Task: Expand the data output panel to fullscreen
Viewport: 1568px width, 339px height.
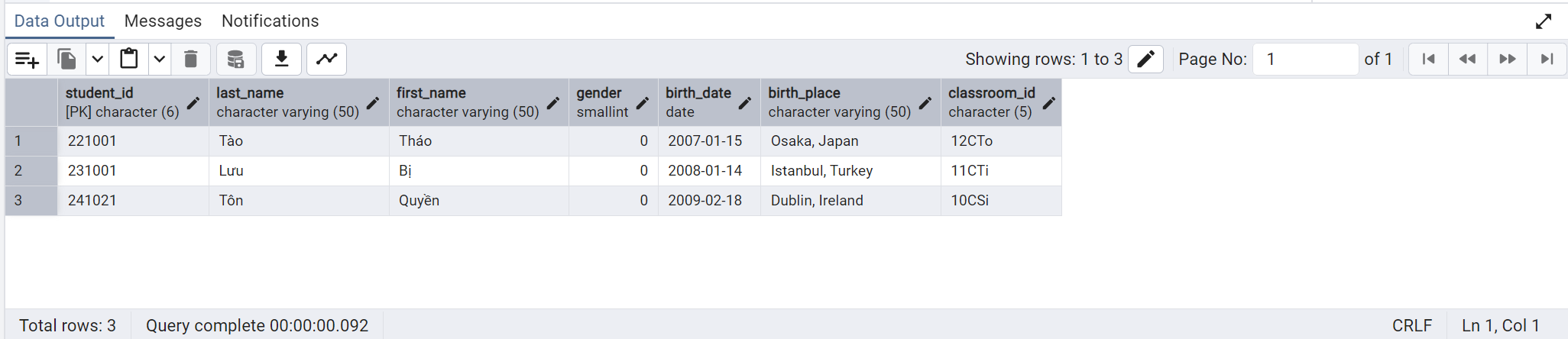Action: coord(1544,21)
